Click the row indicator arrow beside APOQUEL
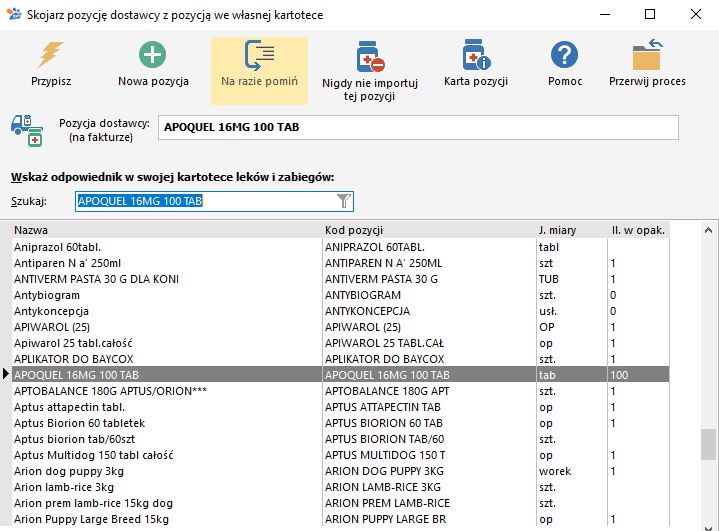719x531 pixels. tap(6, 374)
